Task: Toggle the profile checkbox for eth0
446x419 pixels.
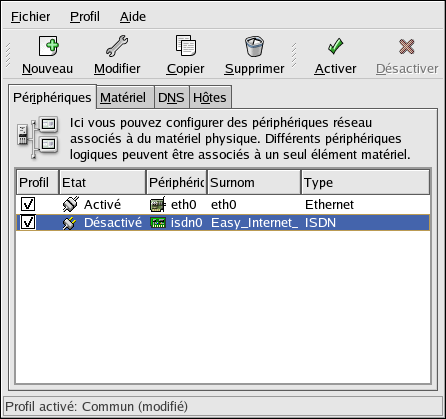Action: pyautogui.click(x=28, y=204)
